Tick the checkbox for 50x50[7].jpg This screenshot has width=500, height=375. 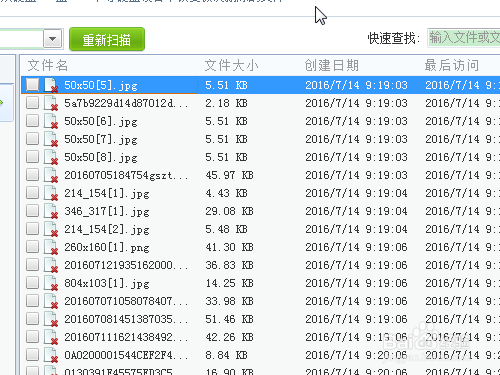coord(33,139)
